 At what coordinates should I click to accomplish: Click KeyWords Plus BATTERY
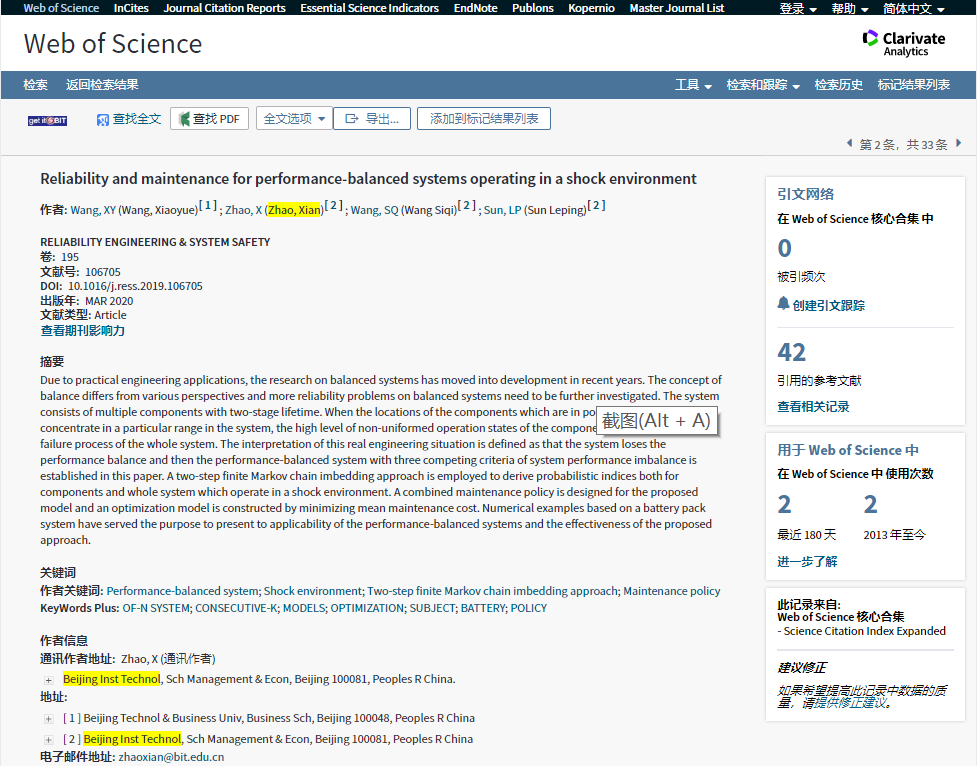pos(484,608)
